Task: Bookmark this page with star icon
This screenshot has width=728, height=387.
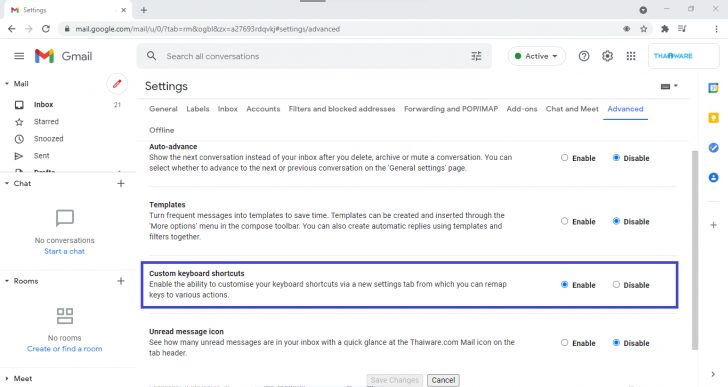Action: [x=644, y=29]
